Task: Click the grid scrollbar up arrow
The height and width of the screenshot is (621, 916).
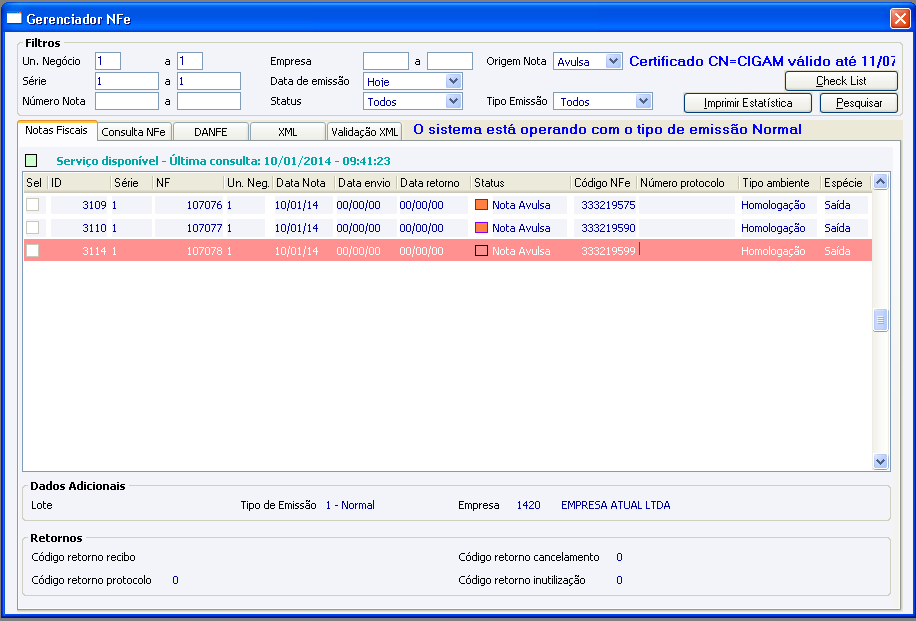Action: 880,182
